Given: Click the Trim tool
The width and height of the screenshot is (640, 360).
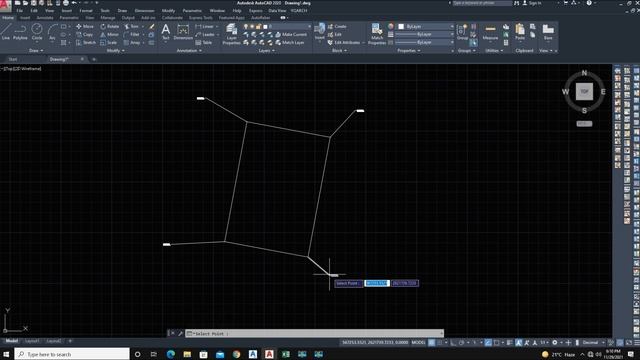Looking at the screenshot, I should 131,26.
